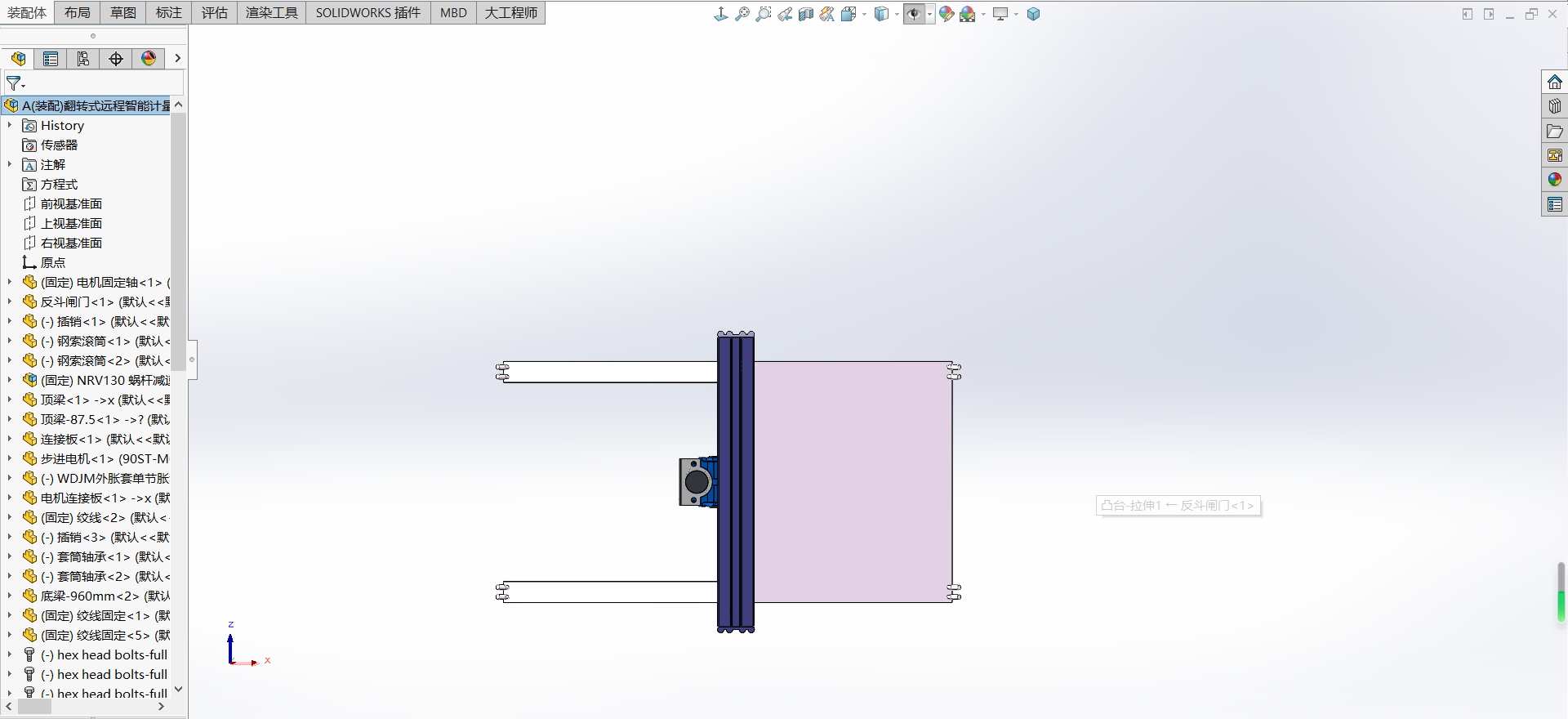Show more manager tabs chevron

(x=177, y=59)
